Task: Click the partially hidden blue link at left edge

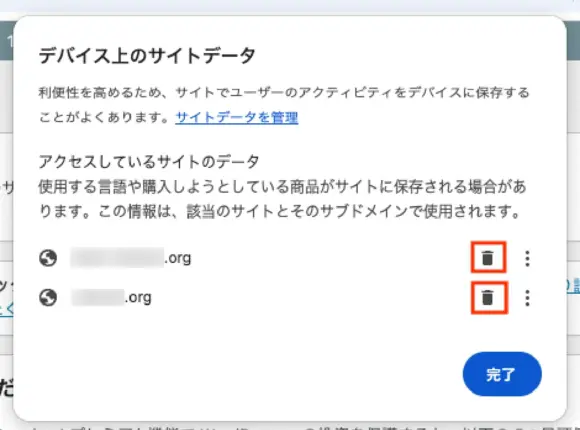Action: point(6,308)
